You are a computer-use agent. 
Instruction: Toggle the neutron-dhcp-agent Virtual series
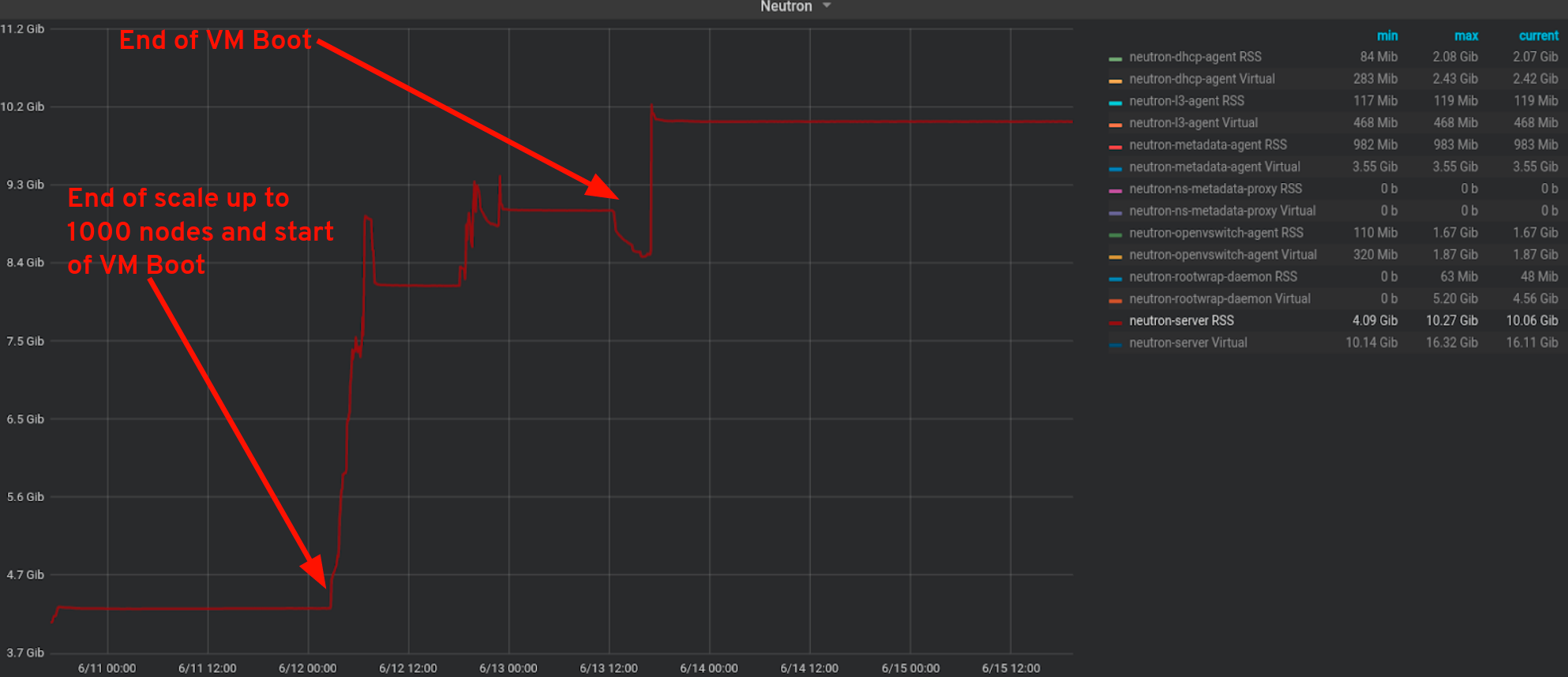tap(1202, 79)
